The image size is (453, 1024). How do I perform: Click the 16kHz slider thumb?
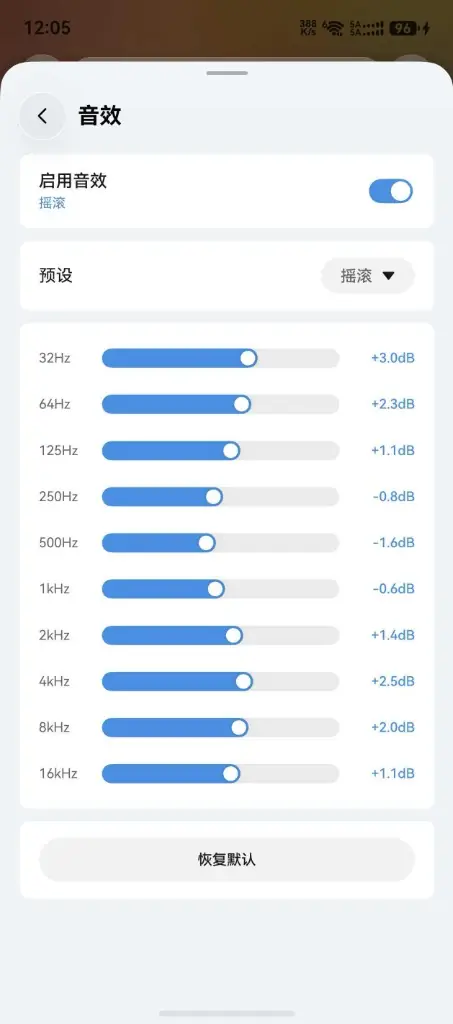coord(230,774)
